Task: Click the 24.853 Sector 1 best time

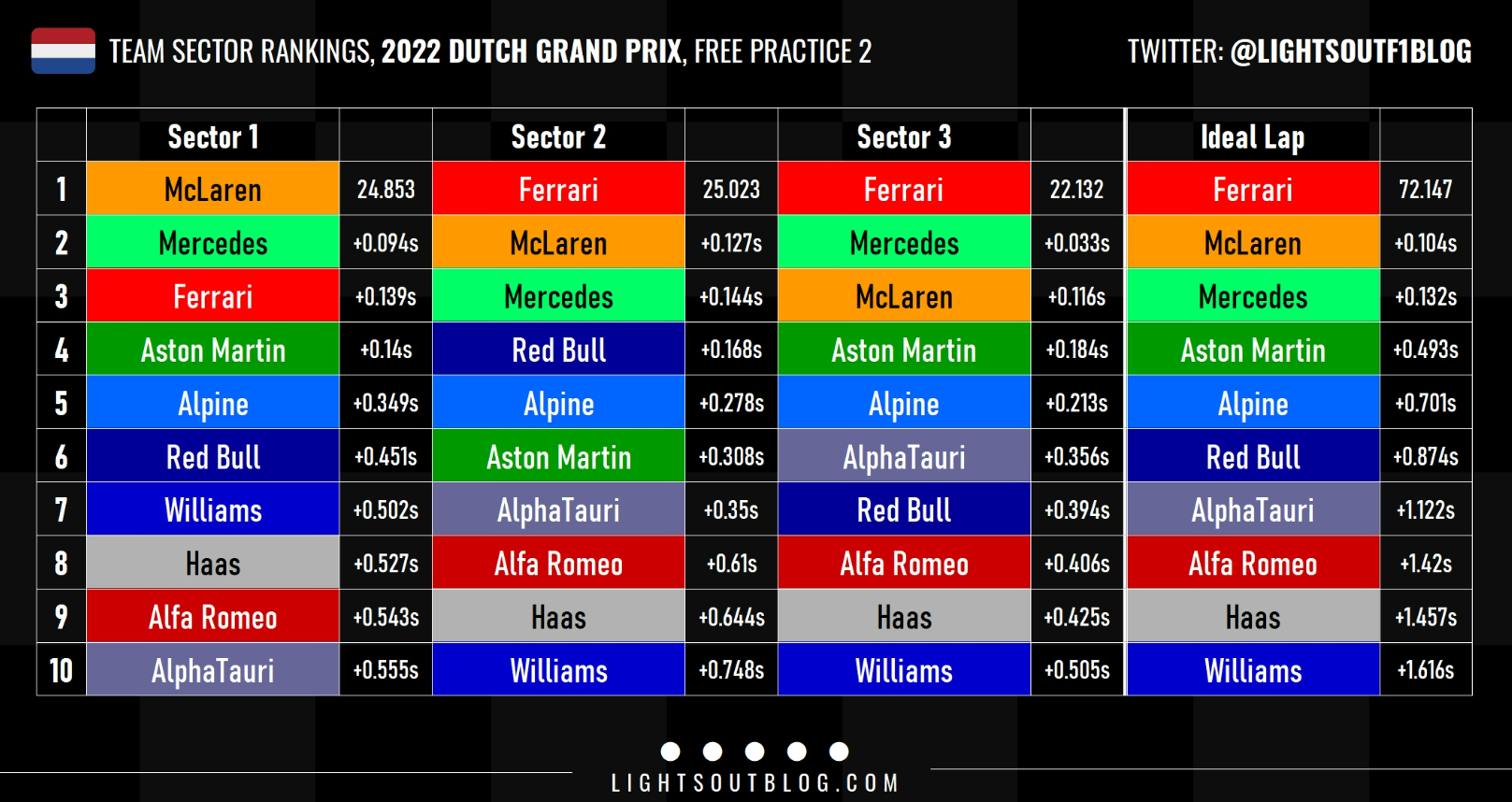Action: pos(385,189)
